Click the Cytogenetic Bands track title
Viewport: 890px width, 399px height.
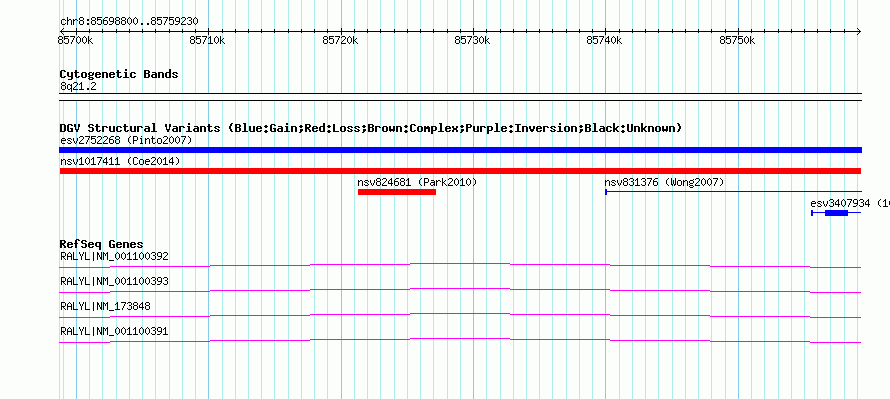(119, 74)
